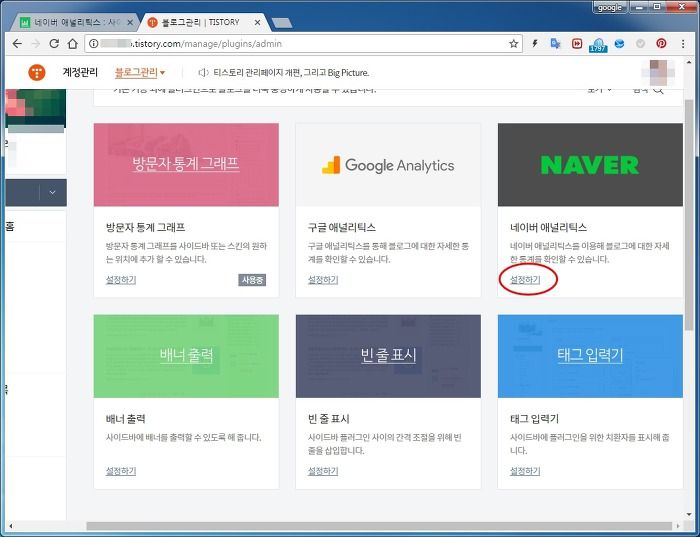Click the Google Analytics banner image
Screen dimensions: 700x537
388,165
